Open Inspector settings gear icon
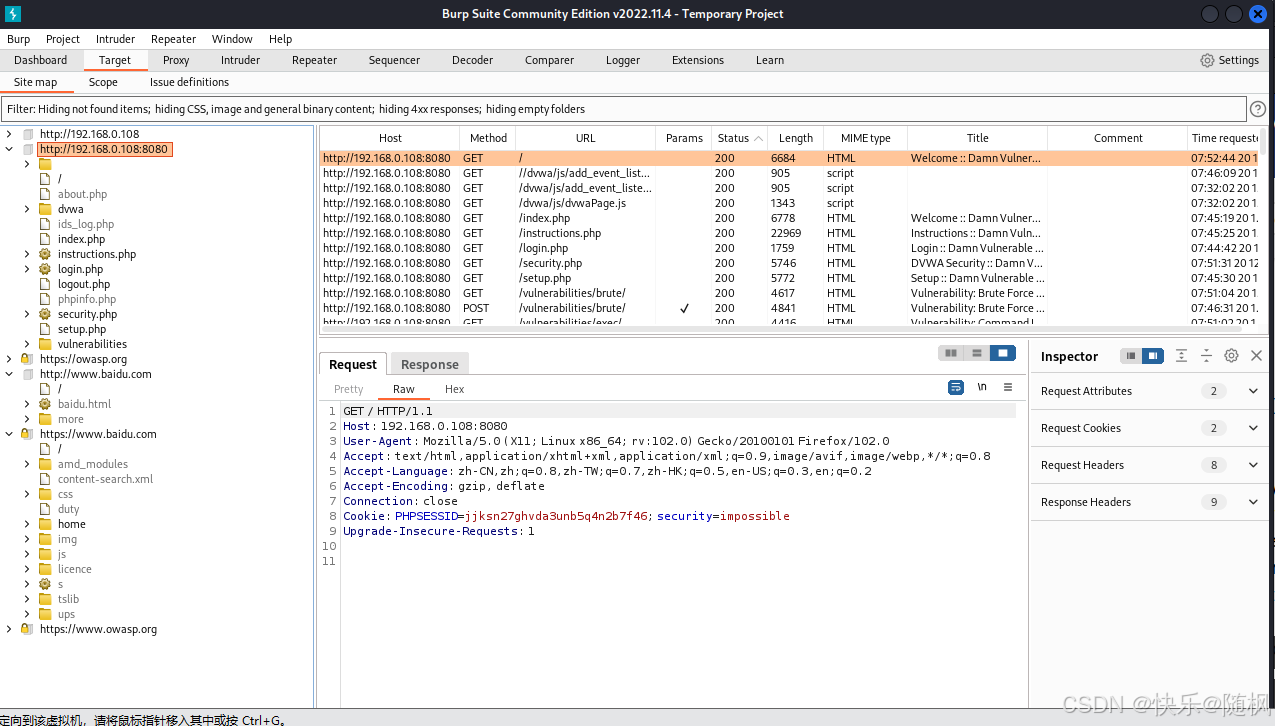The image size is (1275, 726). pos(1231,356)
